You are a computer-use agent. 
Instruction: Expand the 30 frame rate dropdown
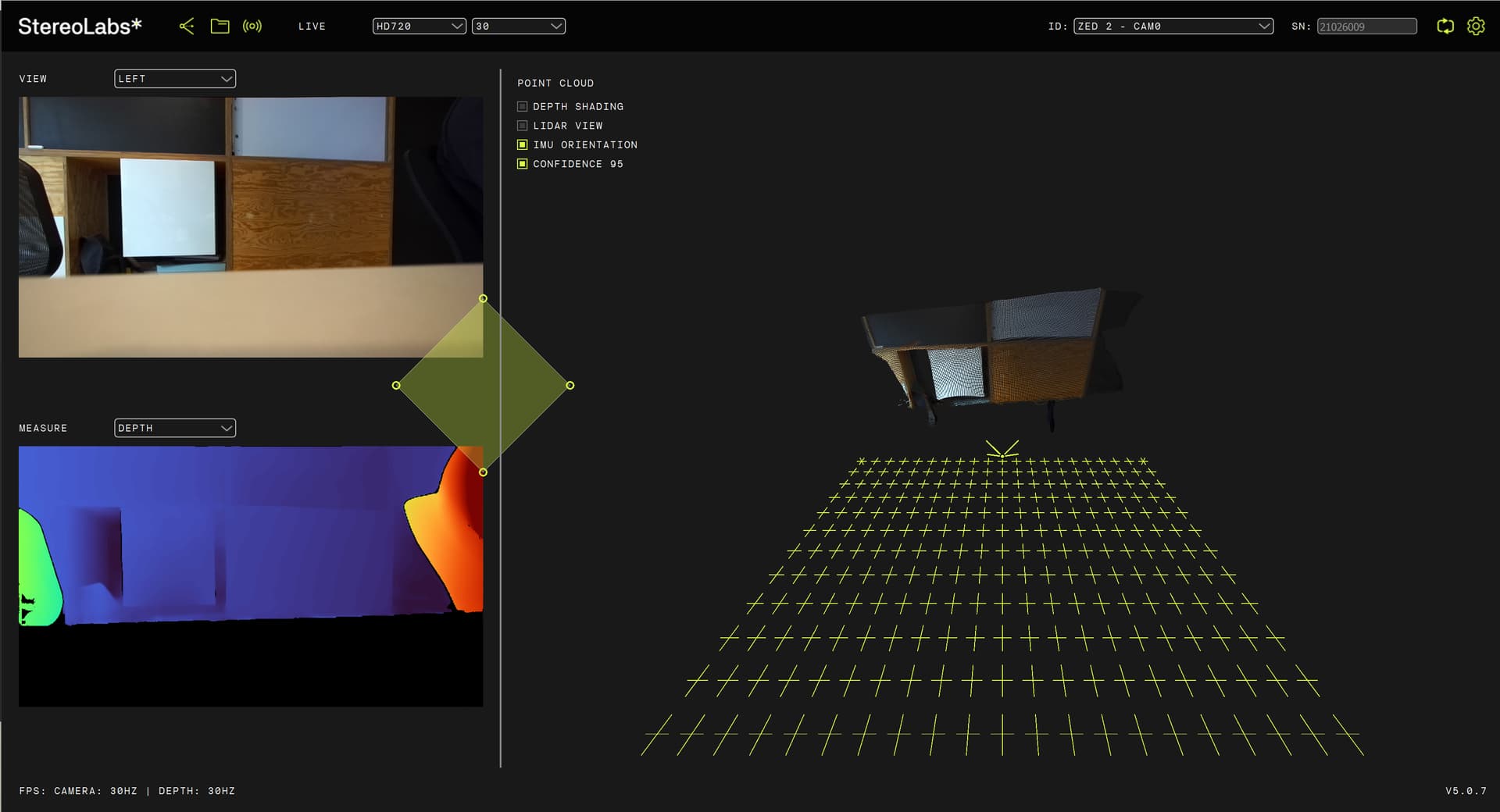518,27
